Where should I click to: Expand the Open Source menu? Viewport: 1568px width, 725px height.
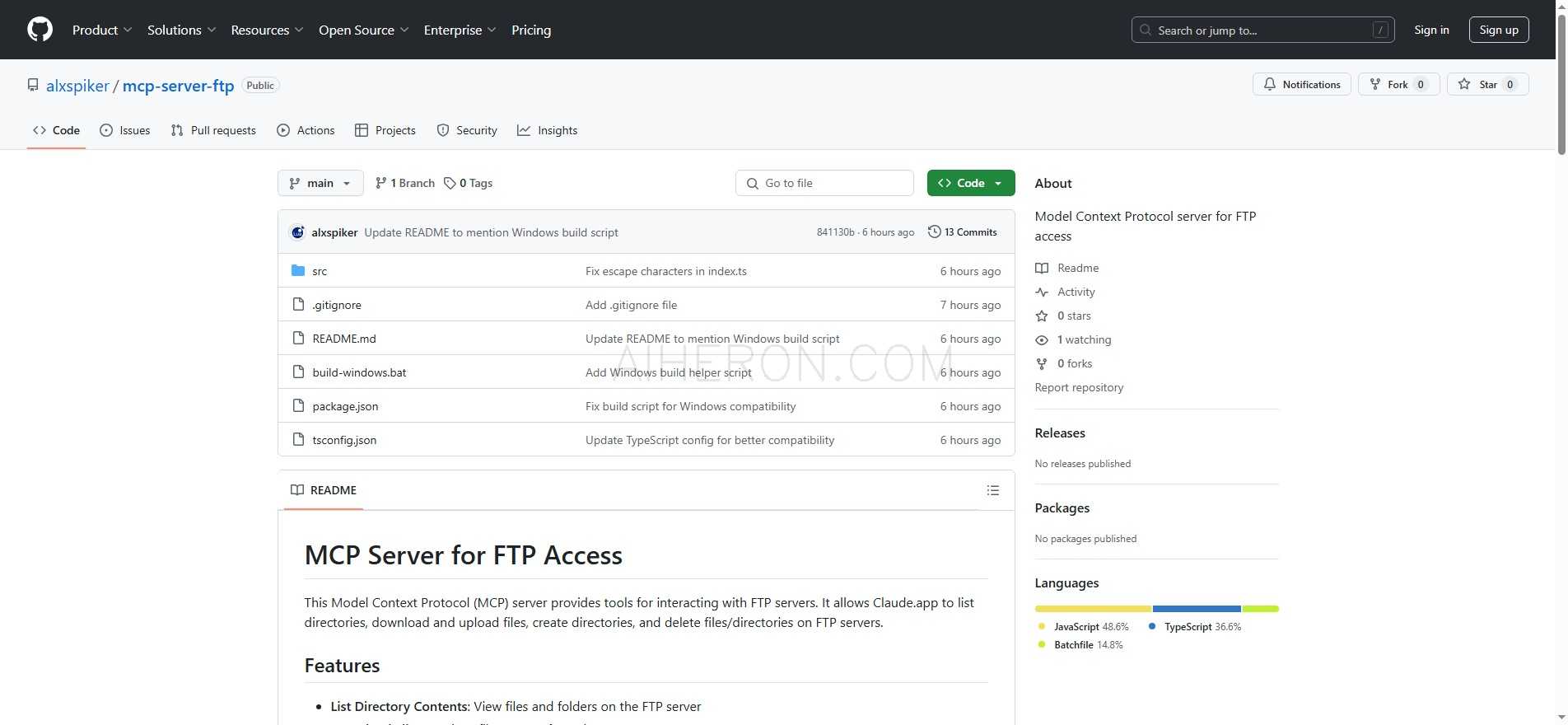tap(363, 30)
